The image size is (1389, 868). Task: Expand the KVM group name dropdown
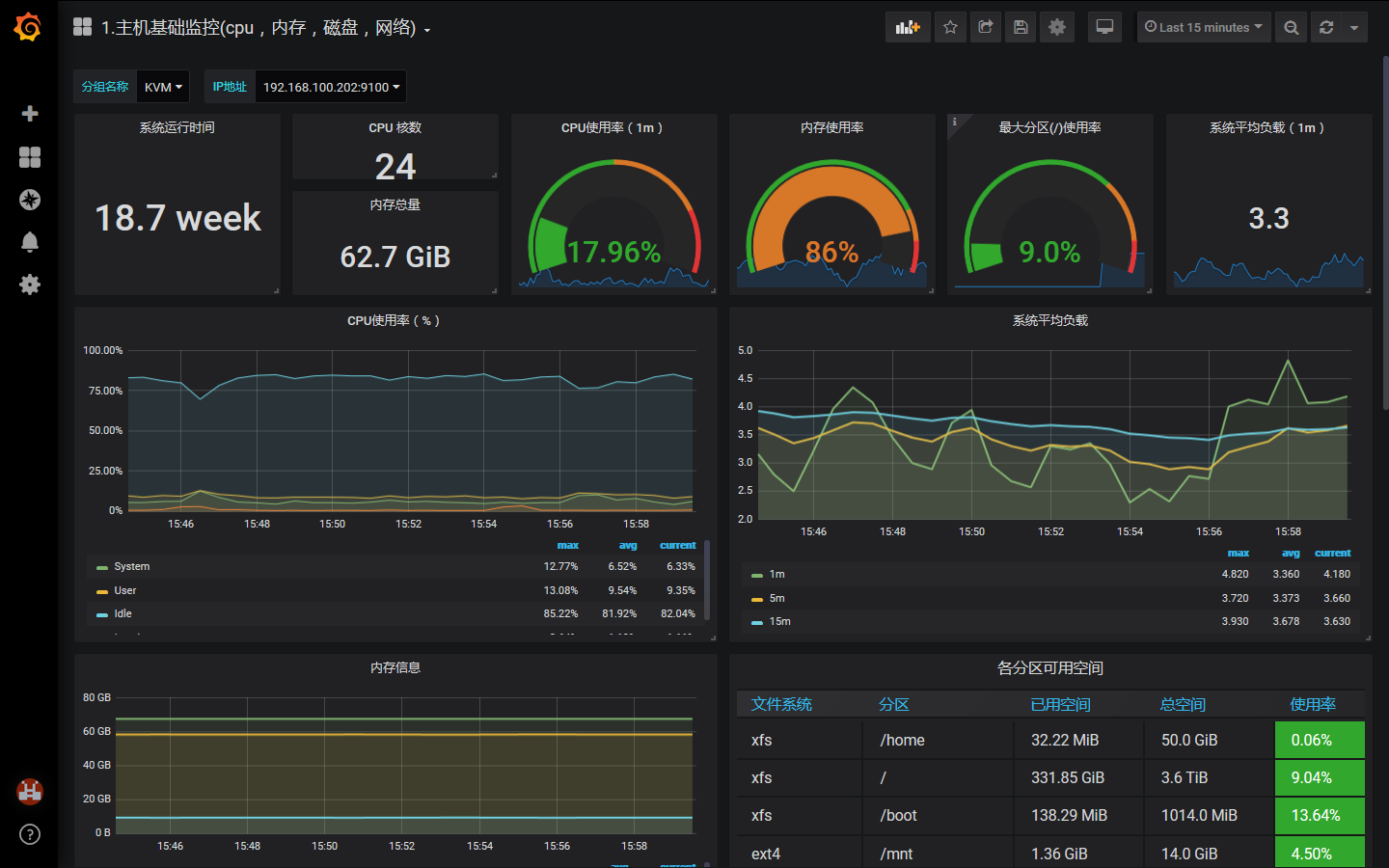(x=163, y=87)
